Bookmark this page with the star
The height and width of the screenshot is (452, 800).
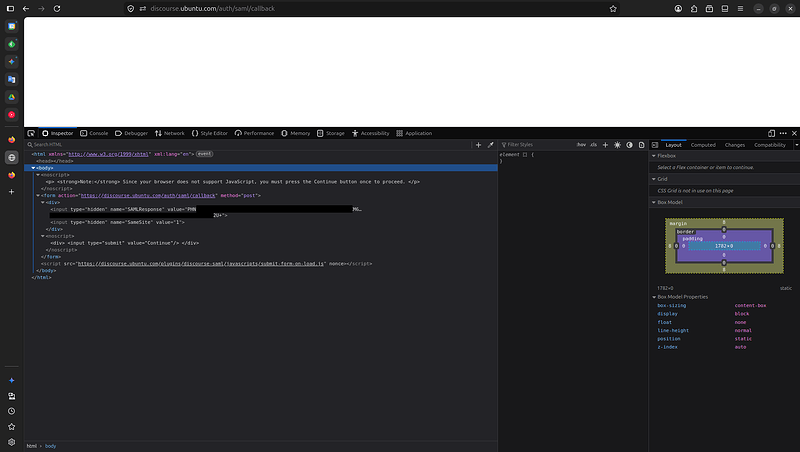[x=613, y=9]
